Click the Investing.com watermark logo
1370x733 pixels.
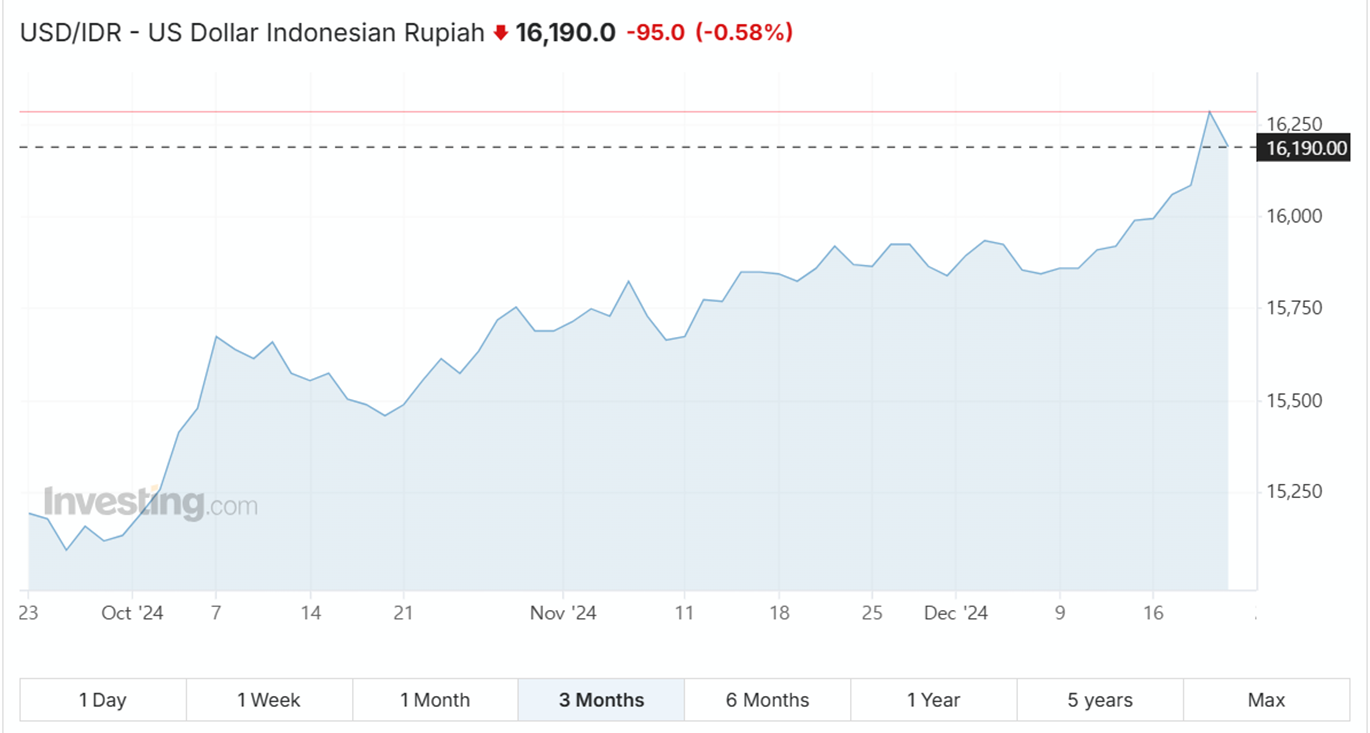coord(150,503)
